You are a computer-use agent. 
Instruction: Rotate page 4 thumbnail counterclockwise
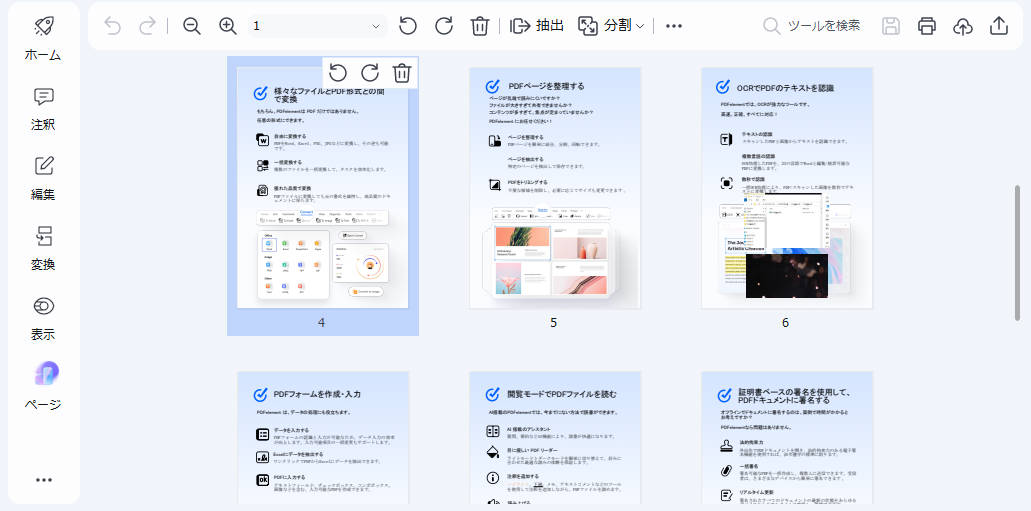(338, 72)
